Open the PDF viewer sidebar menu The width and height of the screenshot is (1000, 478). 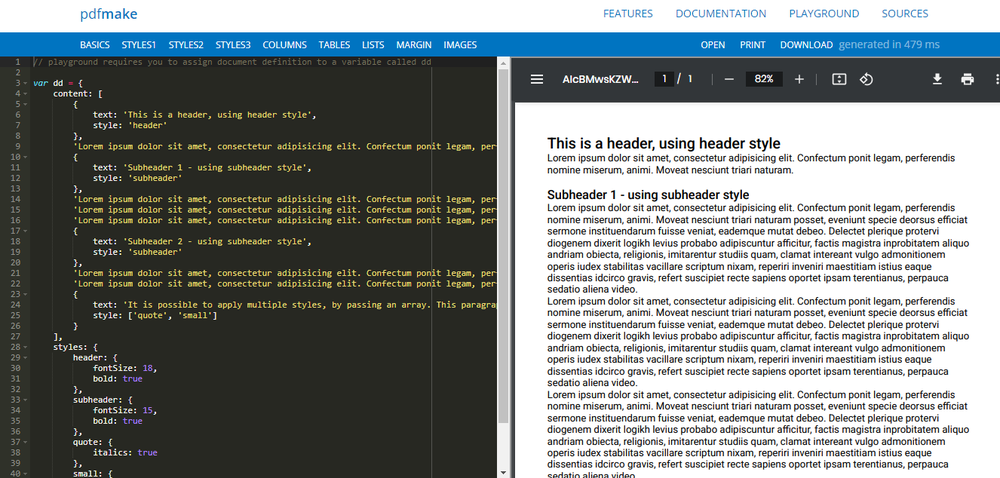(x=537, y=79)
